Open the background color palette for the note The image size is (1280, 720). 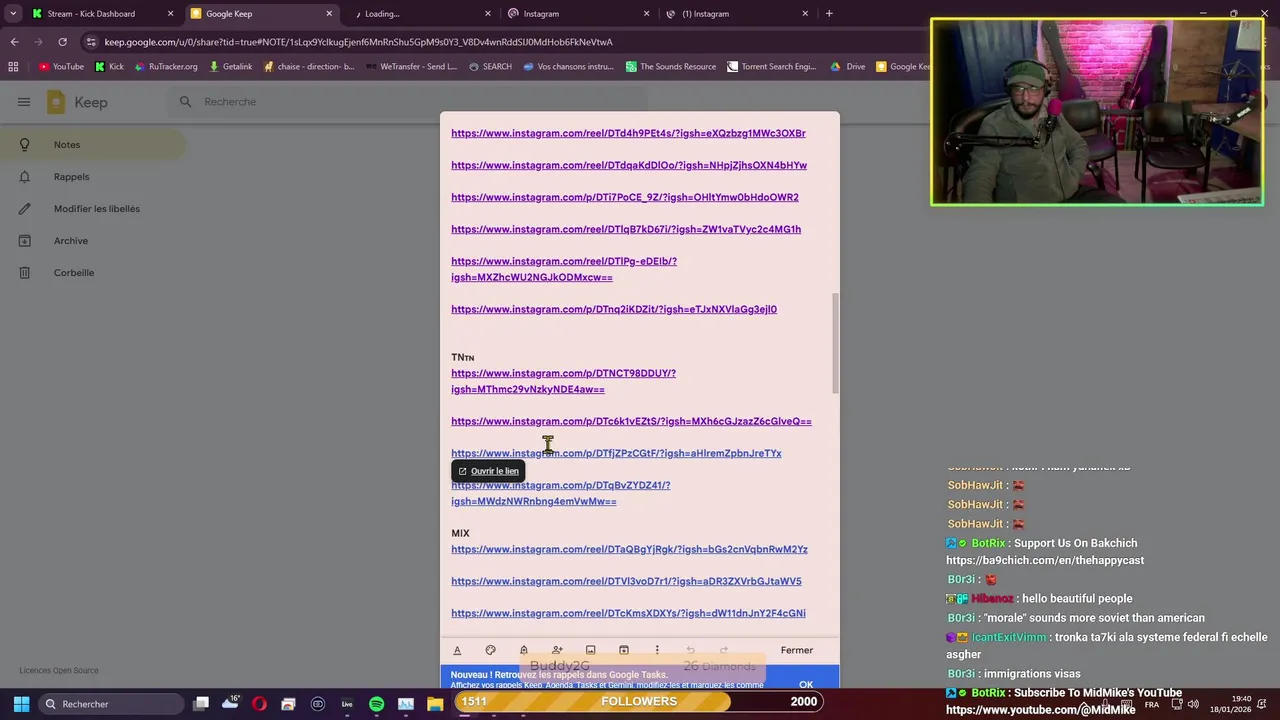pos(490,650)
